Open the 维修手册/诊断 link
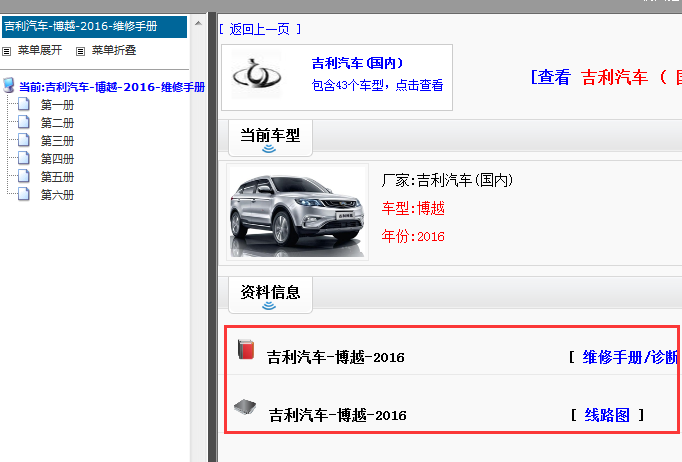This screenshot has height=462, width=682. pyautogui.click(x=630, y=357)
